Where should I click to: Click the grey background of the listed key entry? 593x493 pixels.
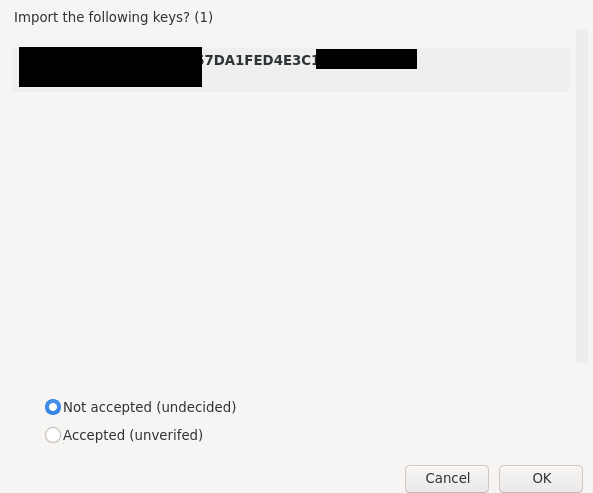pyautogui.click(x=492, y=70)
